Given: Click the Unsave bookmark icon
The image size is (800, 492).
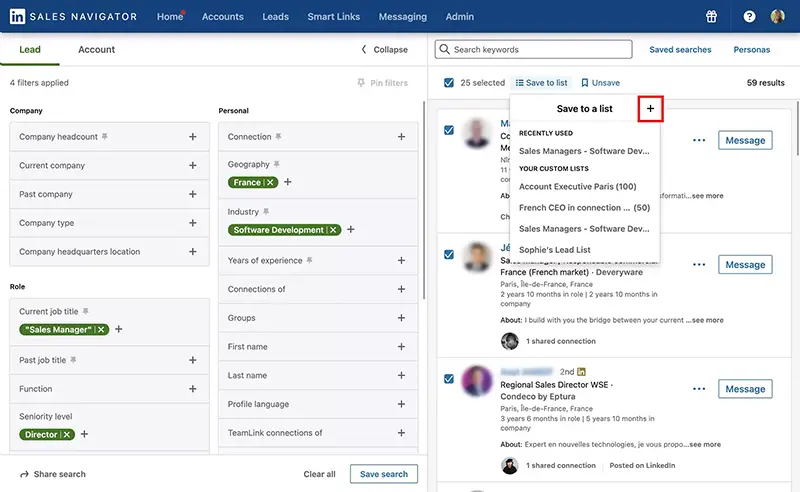Looking at the screenshot, I should (x=585, y=83).
